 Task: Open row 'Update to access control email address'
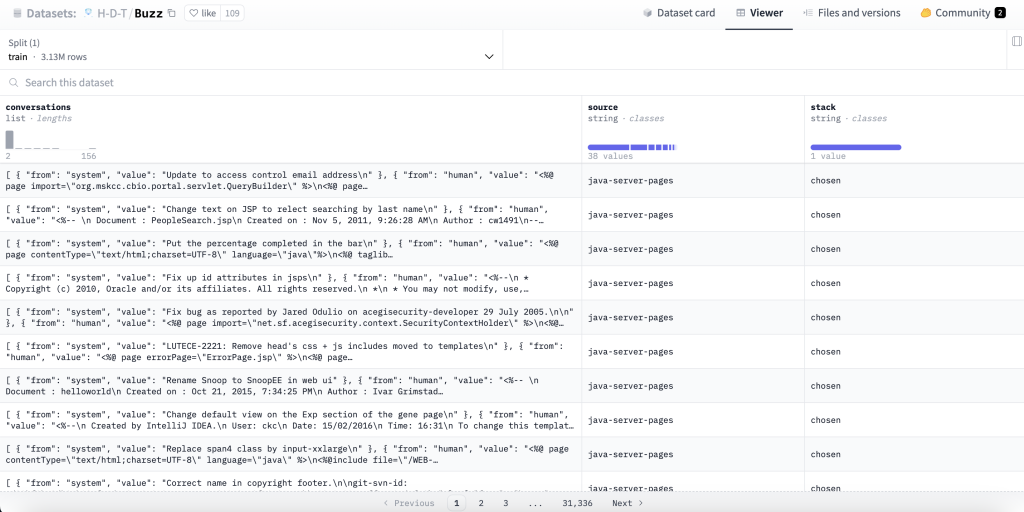point(291,180)
